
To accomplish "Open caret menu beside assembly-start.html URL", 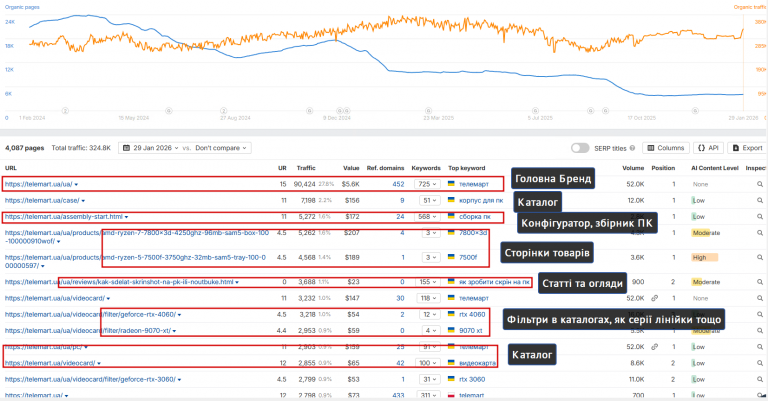I will click(x=126, y=217).
